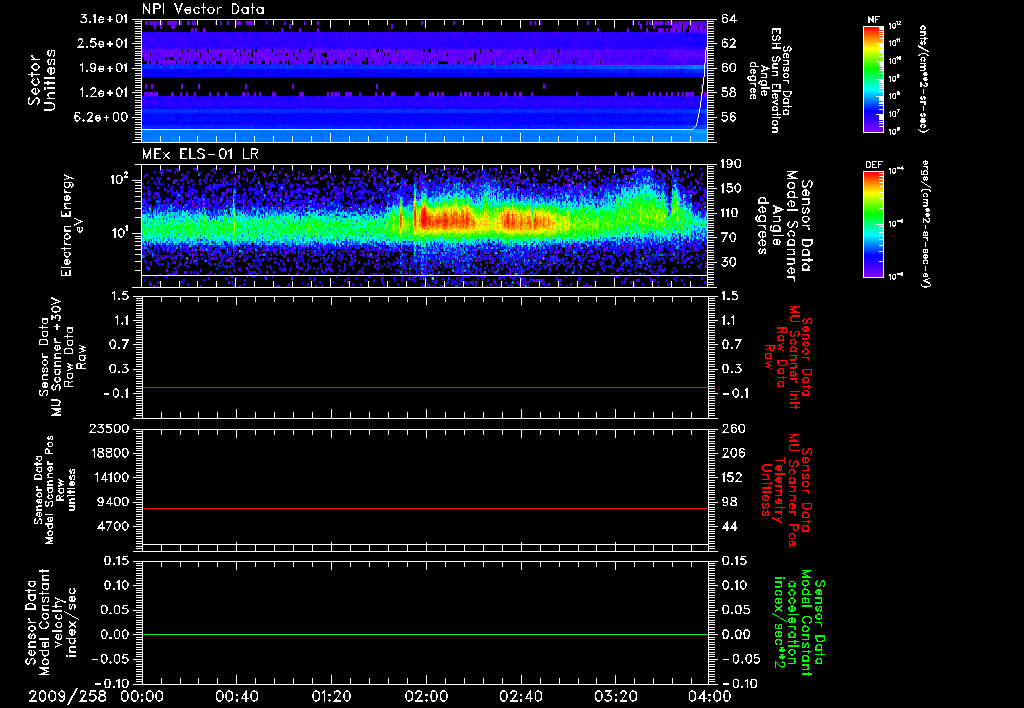Click the 02:00 time axis label
The width and height of the screenshot is (1024, 708).
click(426, 696)
